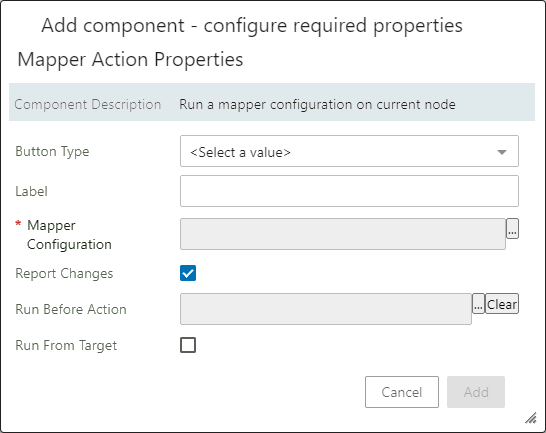Enable the Run From Target checkbox
The image size is (546, 433).
188,345
